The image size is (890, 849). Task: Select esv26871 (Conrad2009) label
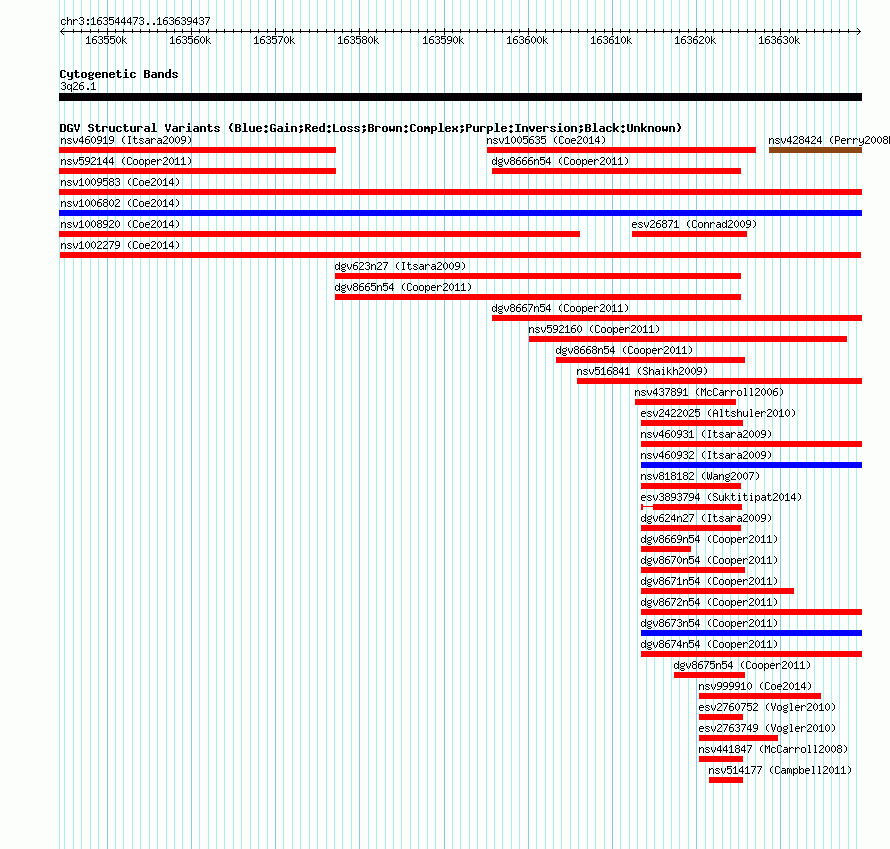tap(694, 224)
